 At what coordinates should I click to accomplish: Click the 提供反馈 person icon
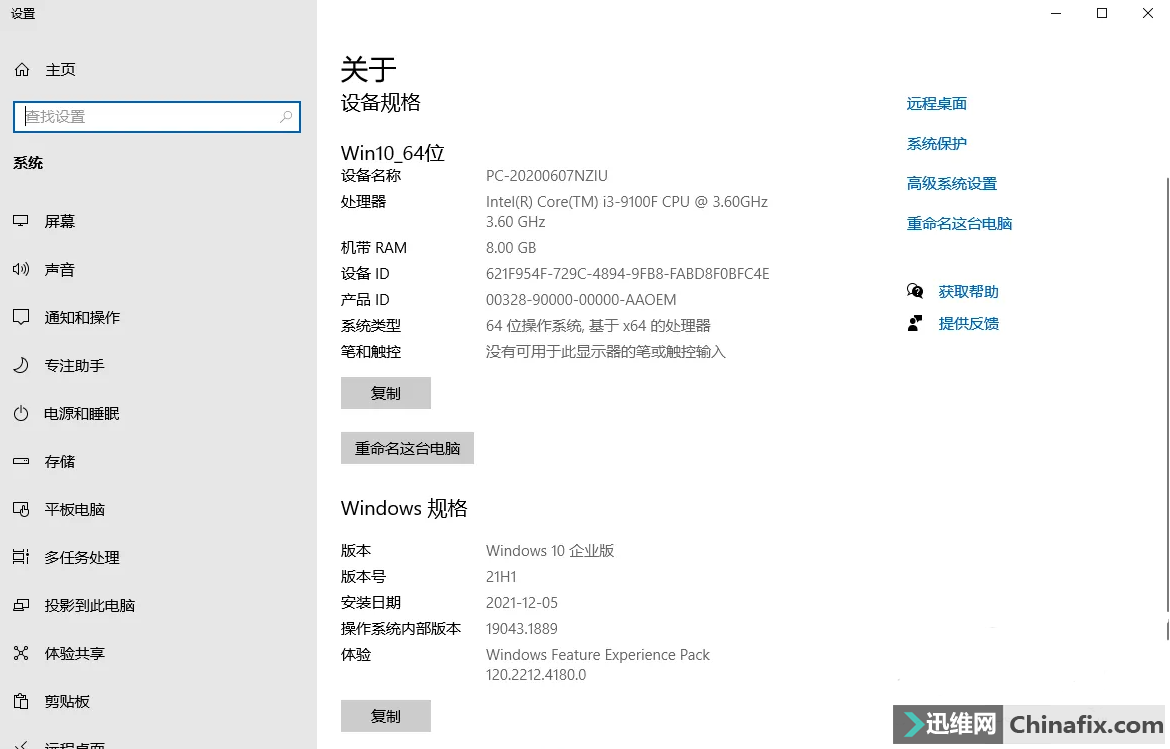pyautogui.click(x=915, y=323)
